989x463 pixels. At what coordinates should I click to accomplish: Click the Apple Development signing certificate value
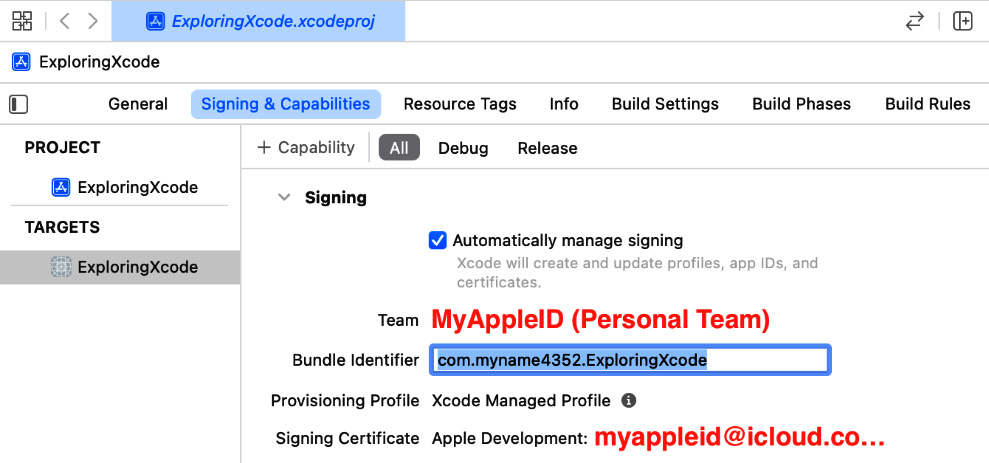coord(658,437)
